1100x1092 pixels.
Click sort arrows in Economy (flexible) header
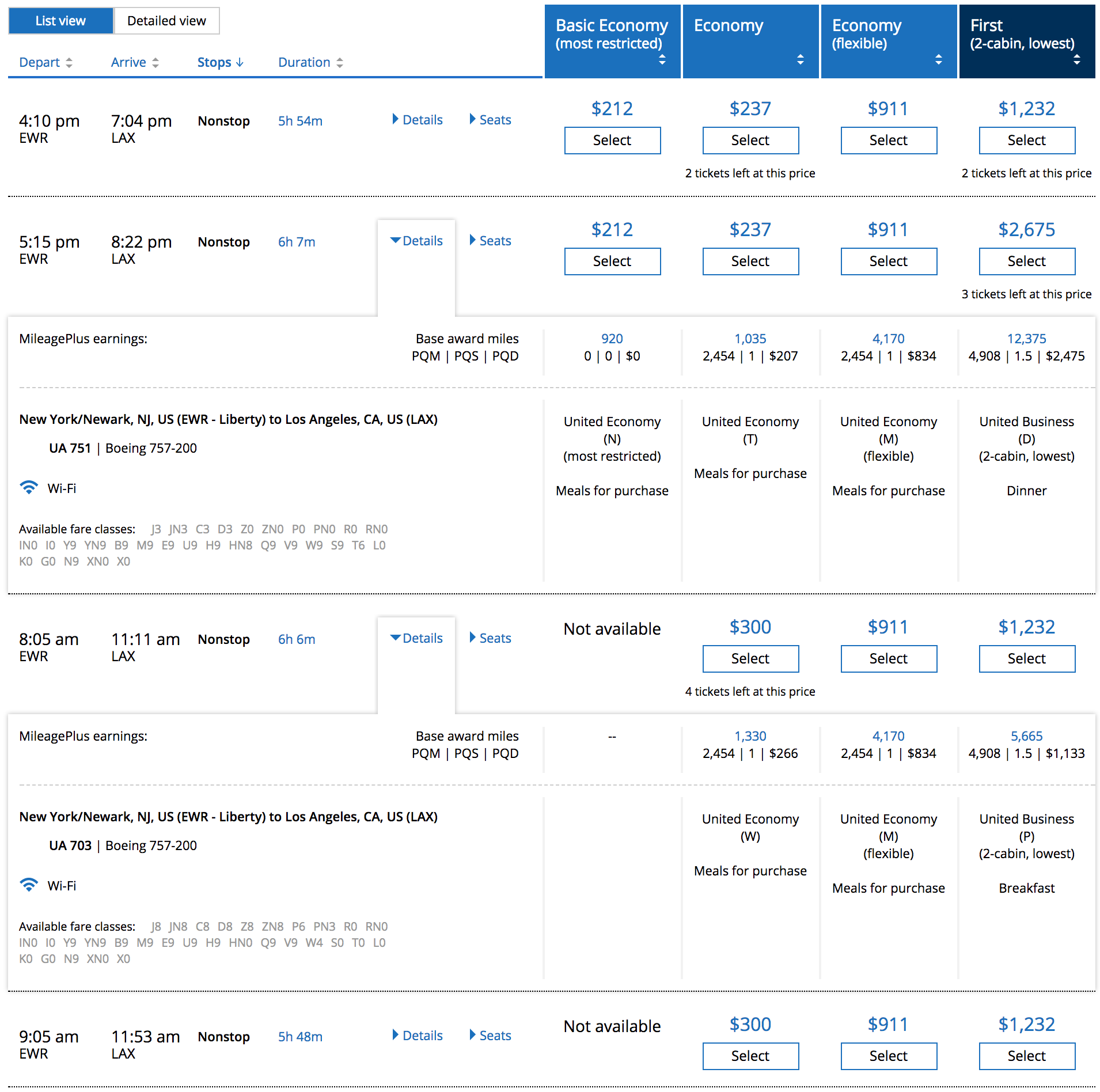[x=938, y=59]
